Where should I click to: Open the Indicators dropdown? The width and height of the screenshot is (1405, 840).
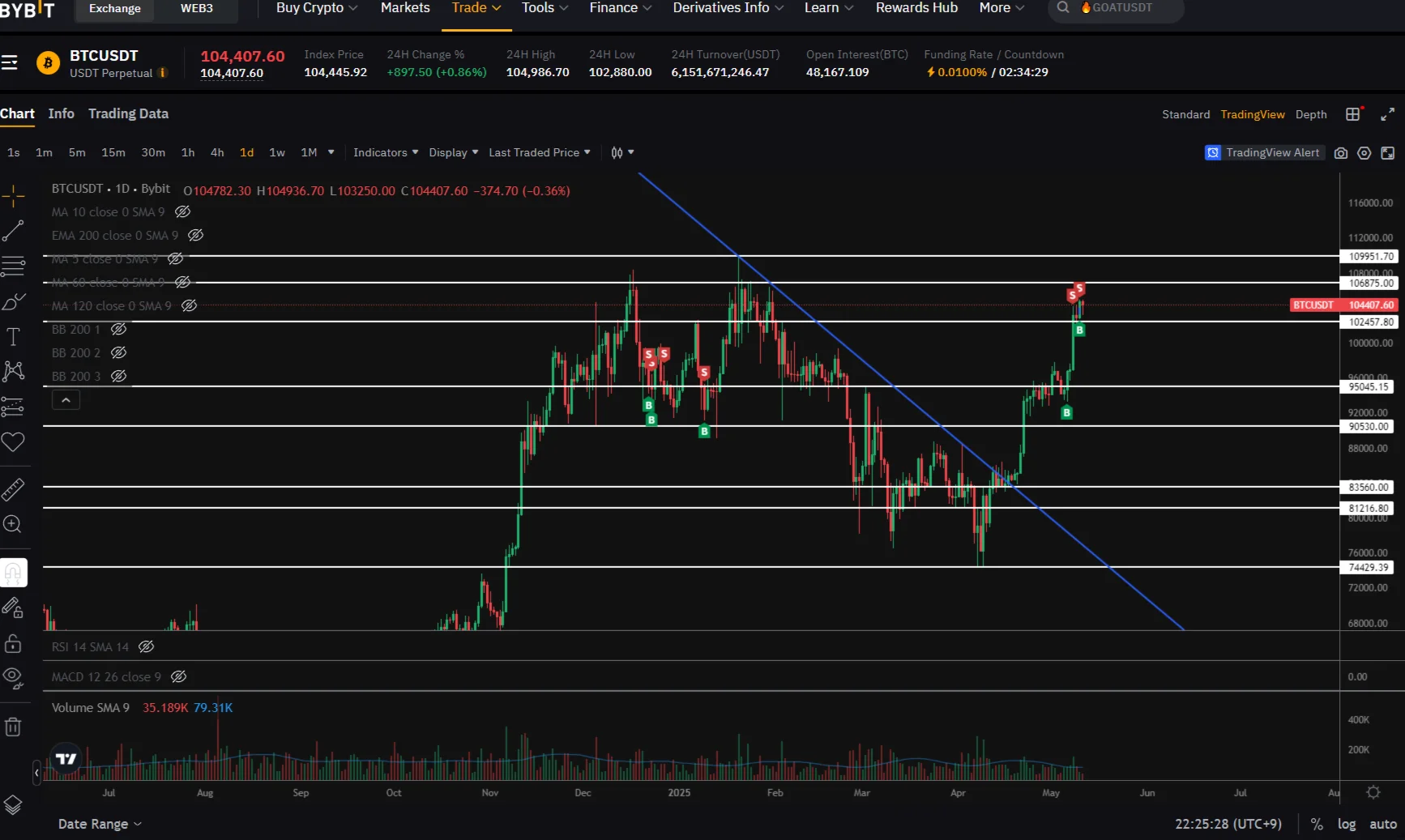[x=386, y=152]
